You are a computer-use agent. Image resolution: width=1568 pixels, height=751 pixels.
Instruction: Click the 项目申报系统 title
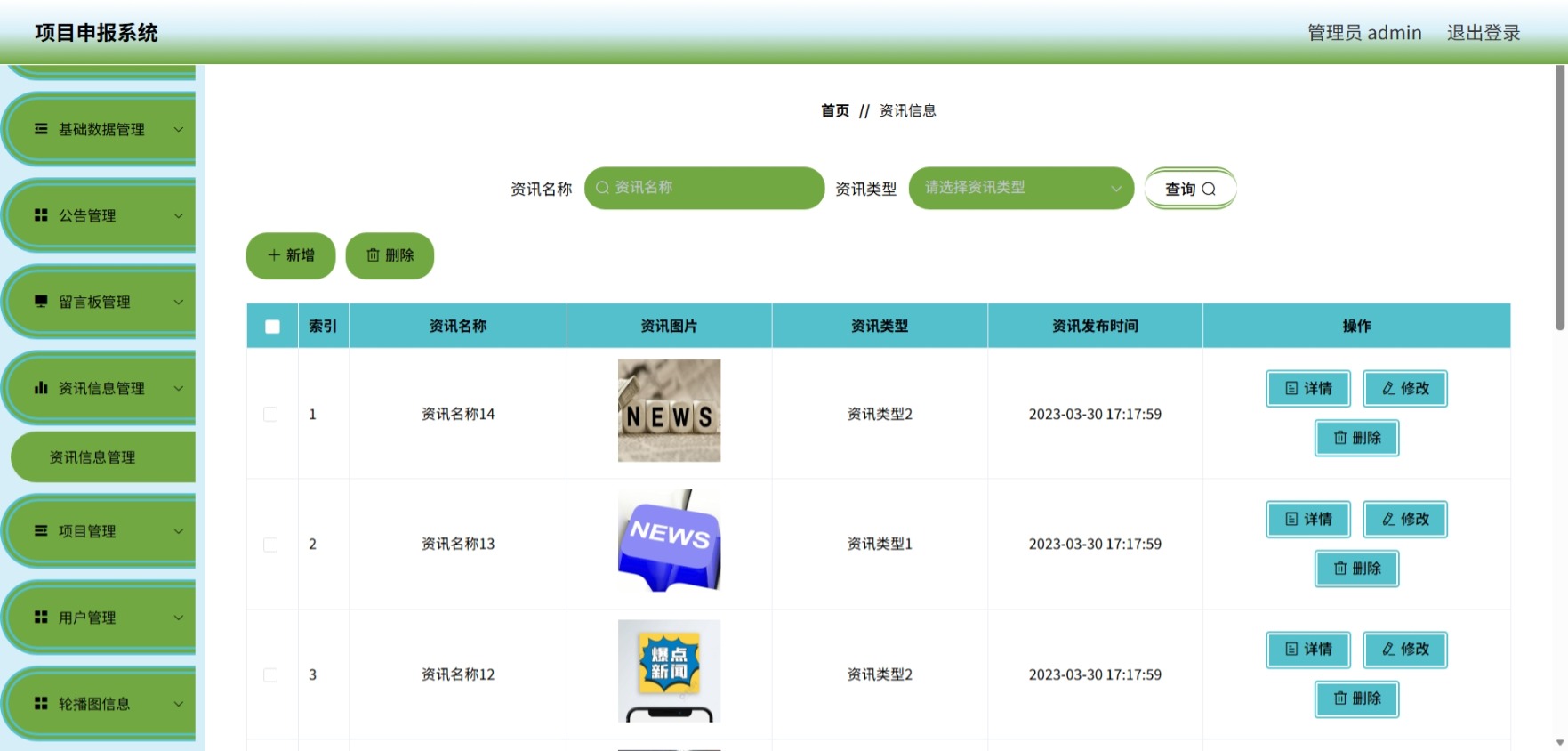pos(96,33)
